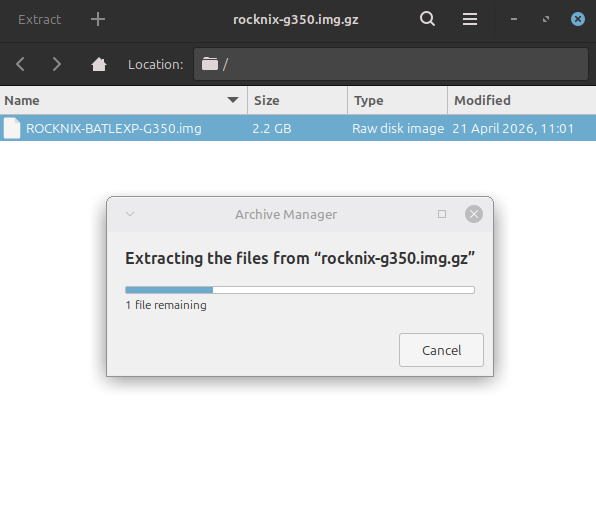This screenshot has height=523, width=596.
Task: Click the Extract button in header
Action: point(39,19)
